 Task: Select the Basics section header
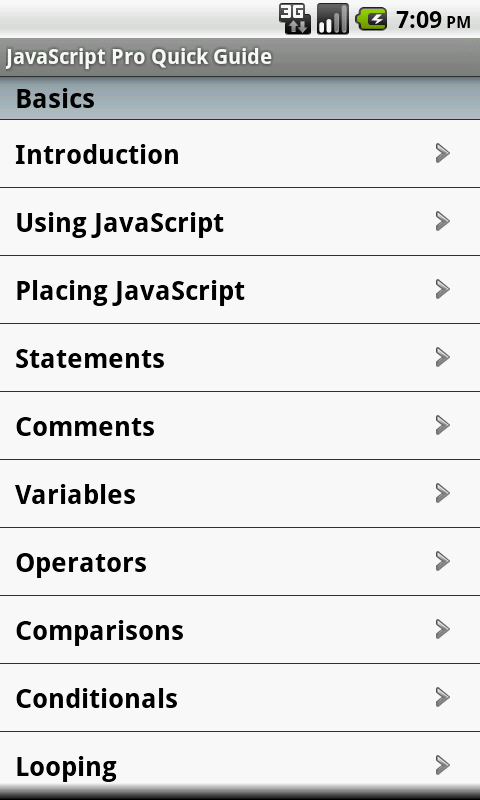(x=240, y=98)
